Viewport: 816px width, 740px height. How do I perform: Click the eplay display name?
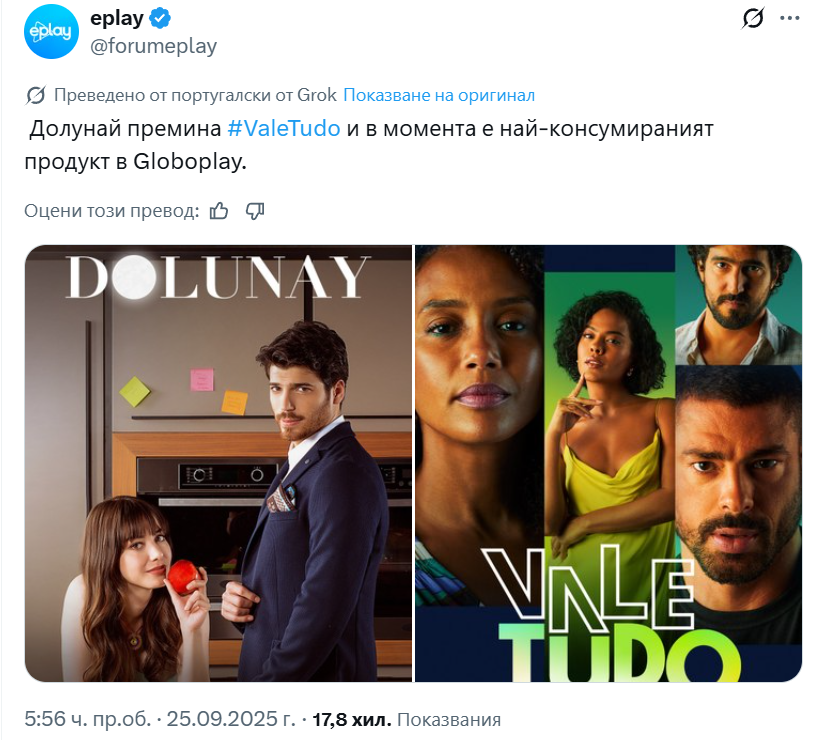coord(117,18)
